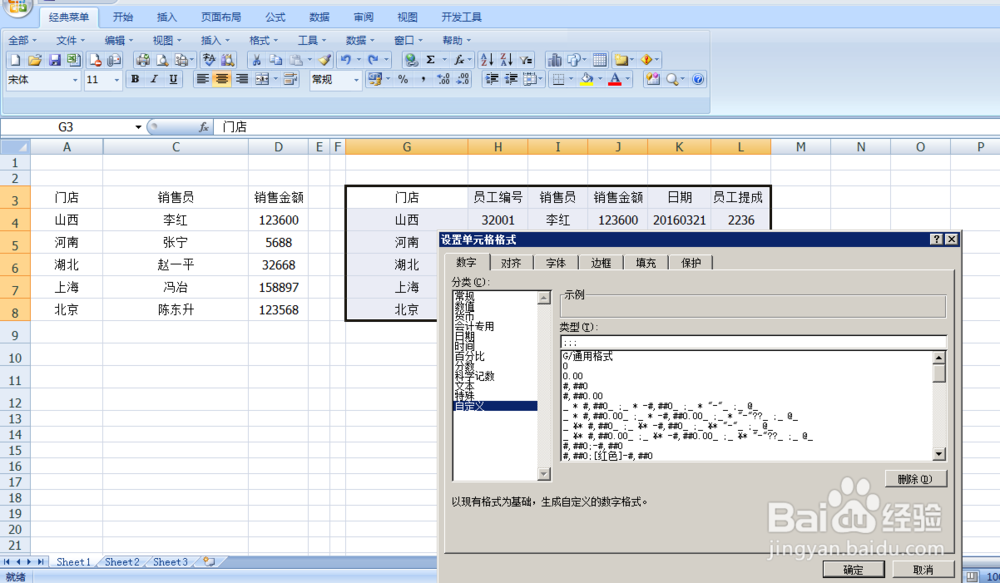Open the fill color dropdown arrow
The image size is (1000, 583).
tap(600, 79)
